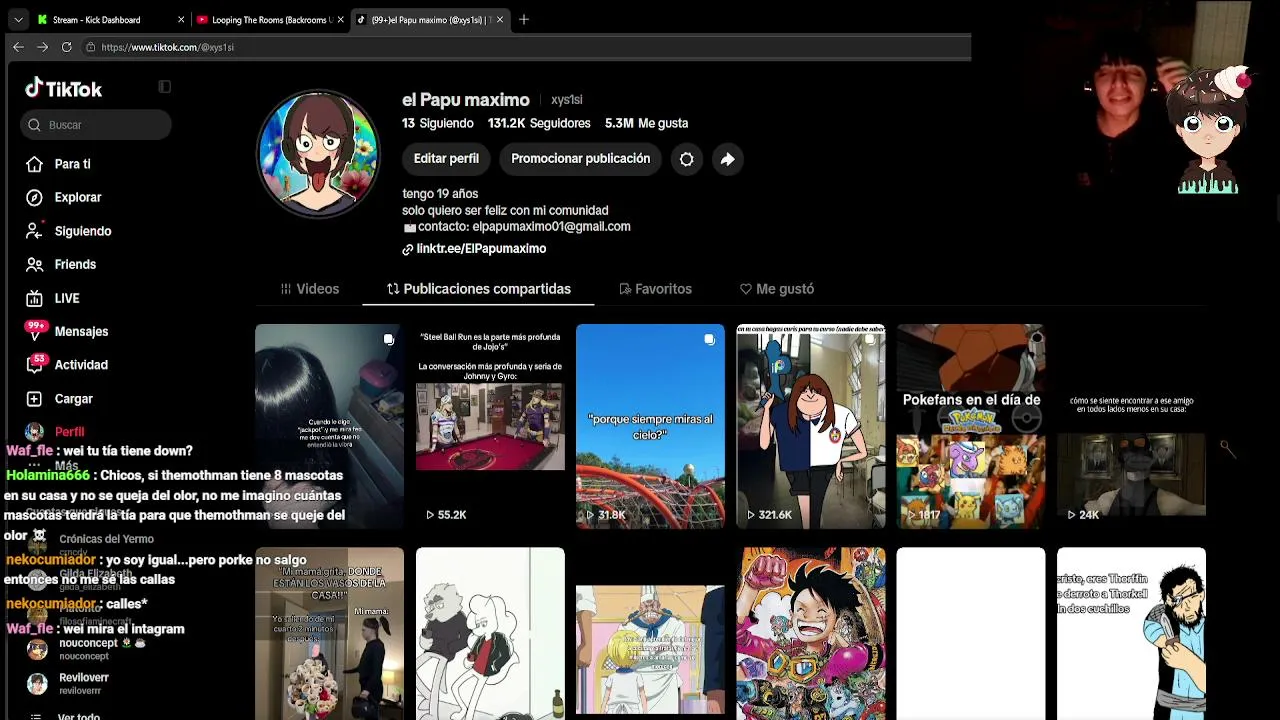Open the Steel Ball Run video
The height and width of the screenshot is (720, 1280).
(490, 426)
